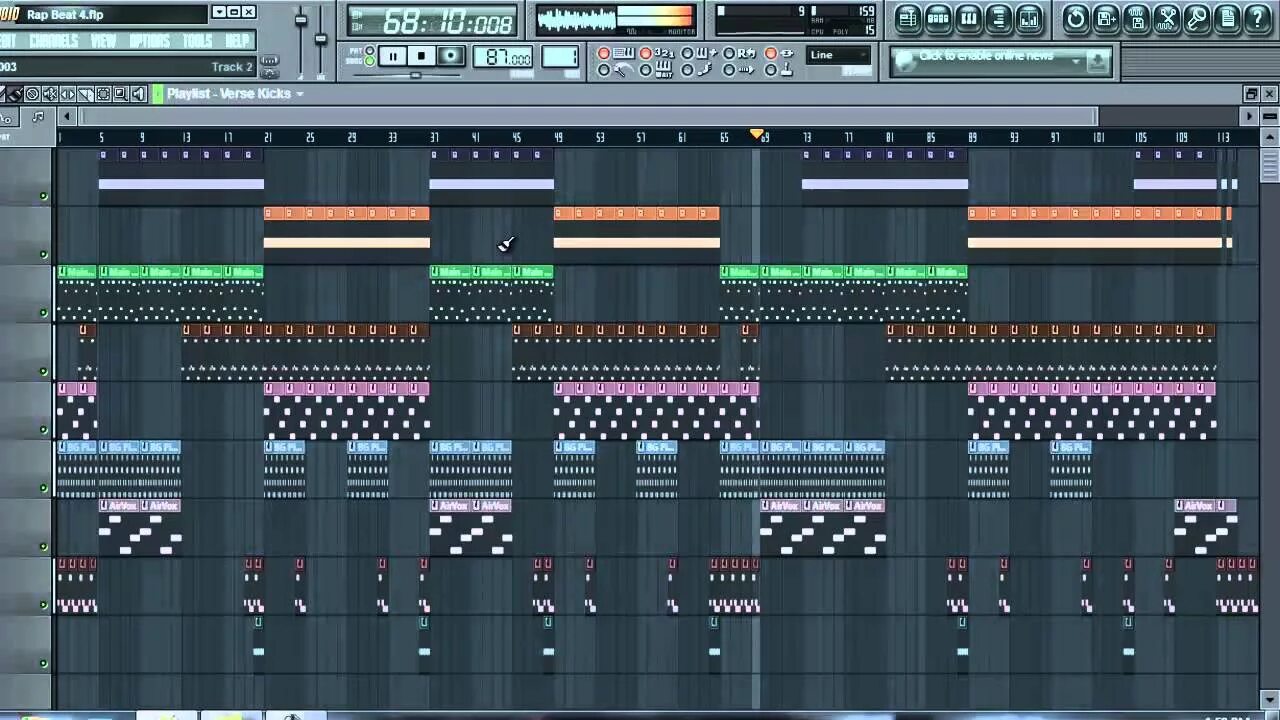
Task: Select the Select tool in Playlist
Action: [102, 94]
